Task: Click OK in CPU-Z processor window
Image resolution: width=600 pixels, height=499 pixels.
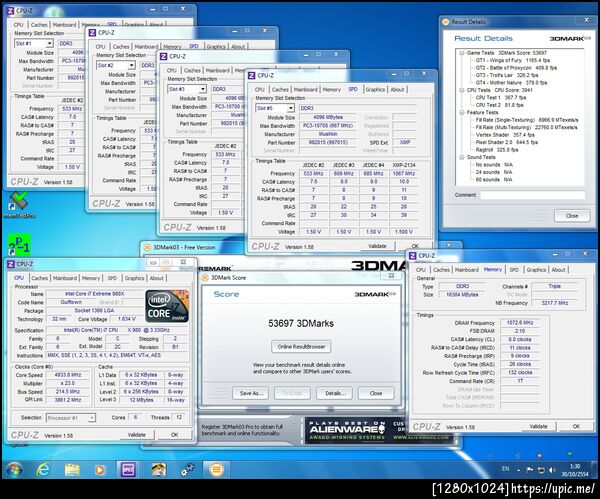Action: click(x=174, y=435)
